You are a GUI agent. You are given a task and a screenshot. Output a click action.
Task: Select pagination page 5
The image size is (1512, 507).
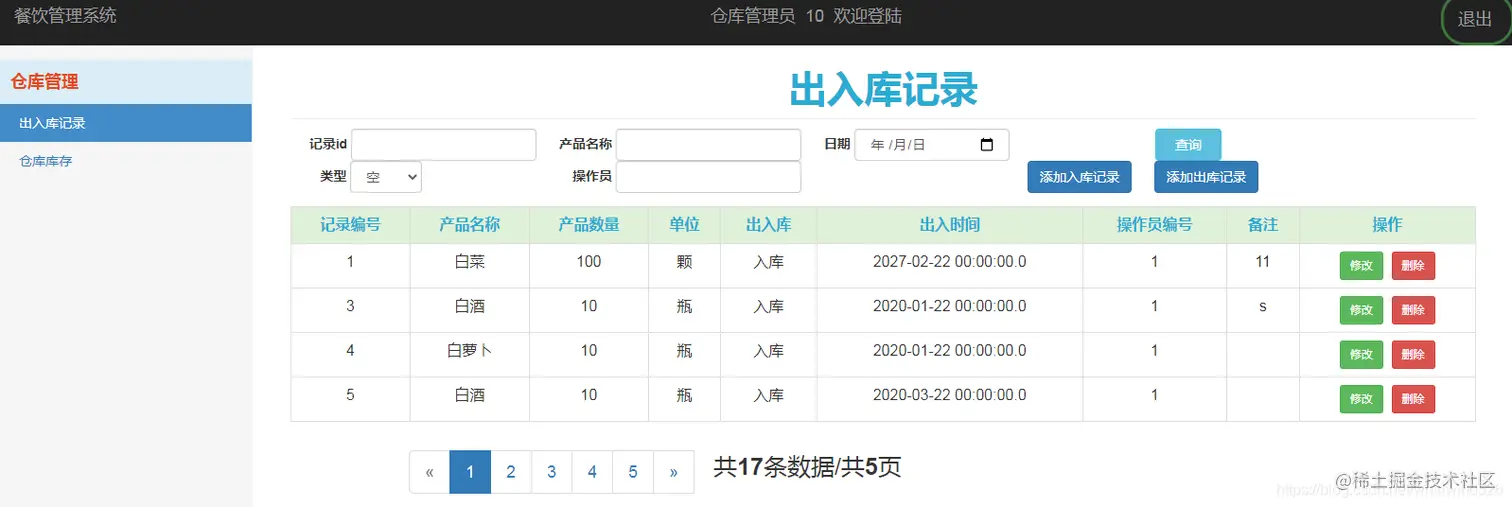tap(633, 472)
